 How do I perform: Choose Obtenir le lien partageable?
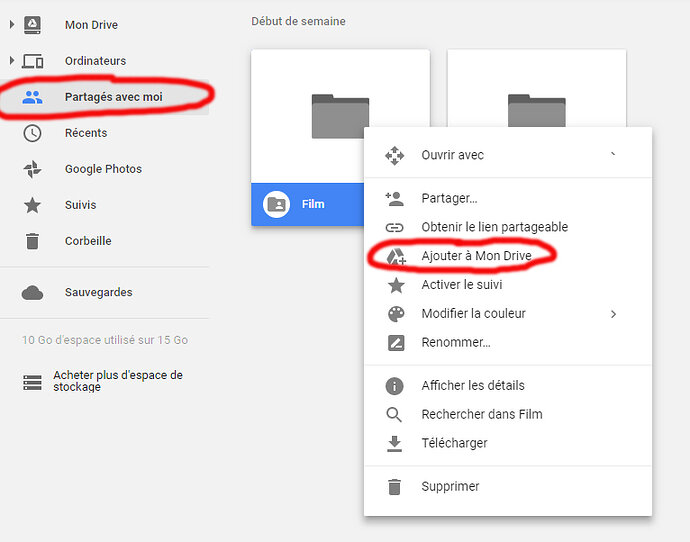pos(508,227)
